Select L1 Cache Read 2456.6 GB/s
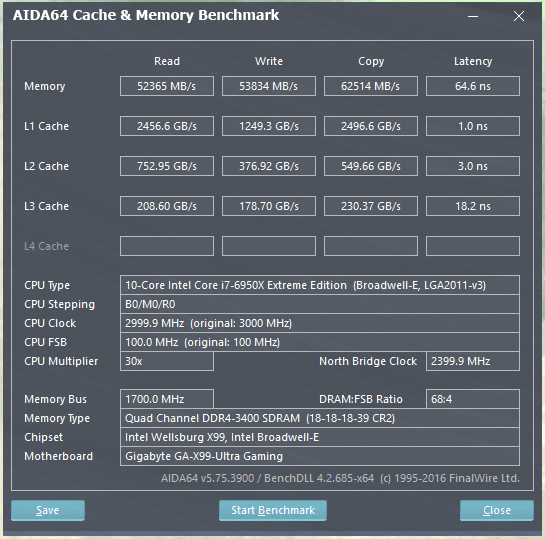The image size is (545, 539). 167,126
